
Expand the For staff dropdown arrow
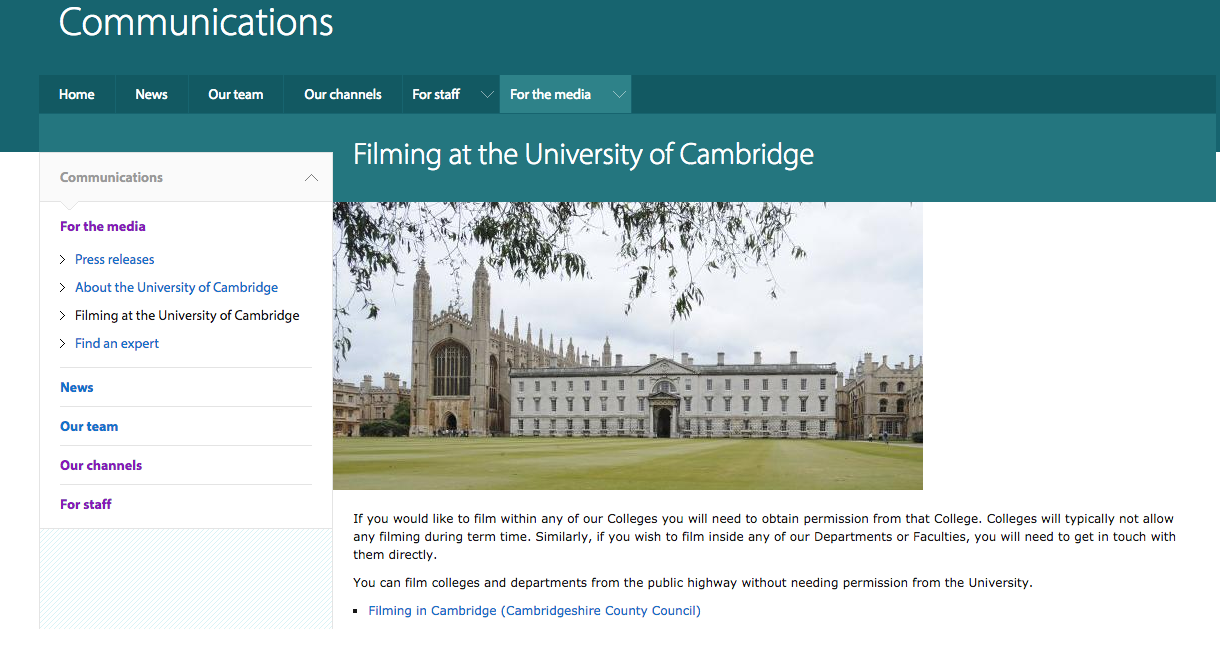(x=487, y=95)
